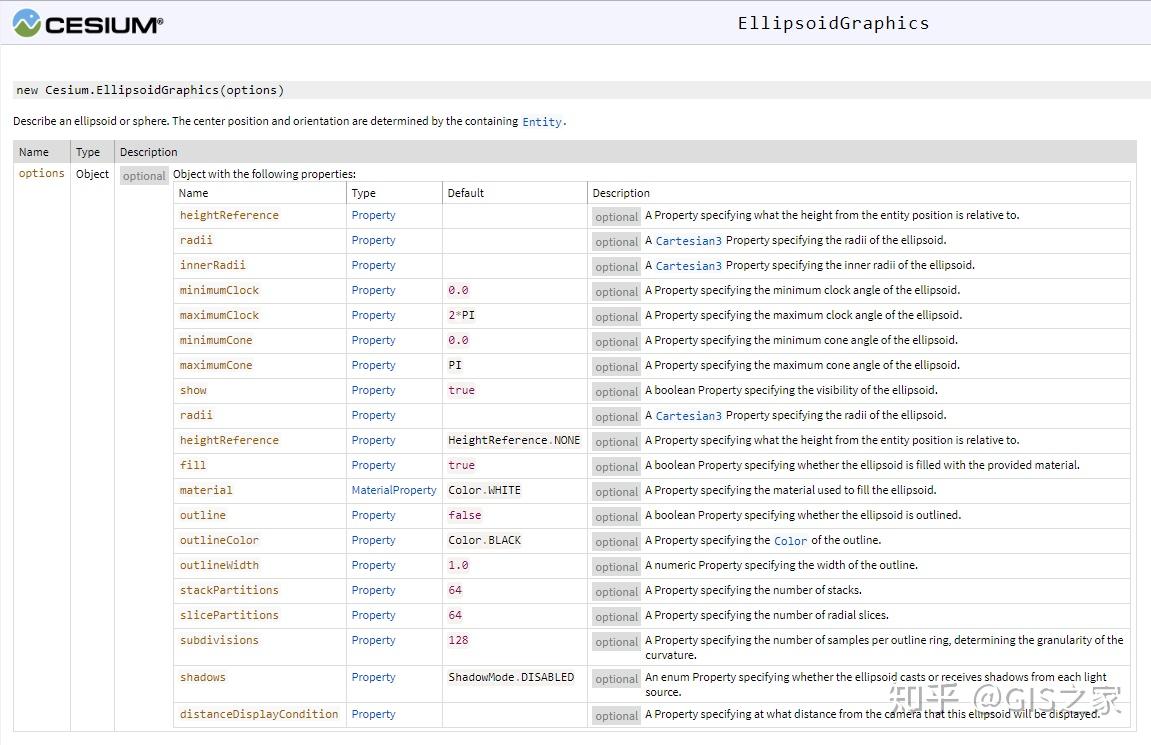Click the EllipsoidGraphics page title
Image resolution: width=1151 pixels, height=745 pixels.
[x=833, y=23]
